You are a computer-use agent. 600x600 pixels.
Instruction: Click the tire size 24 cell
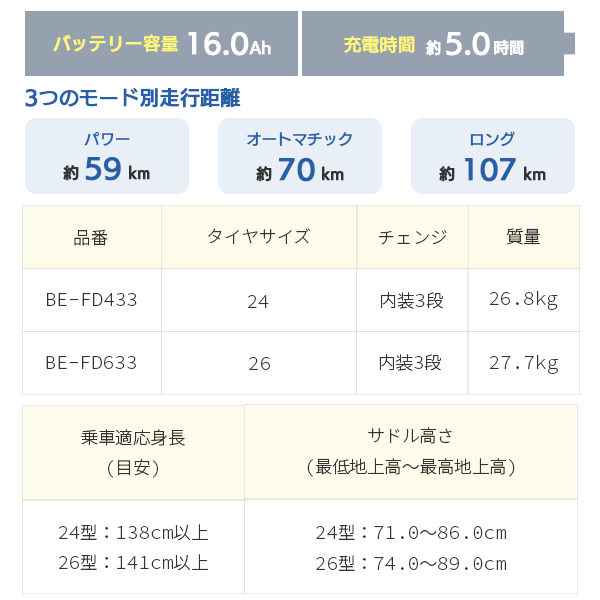259,300
